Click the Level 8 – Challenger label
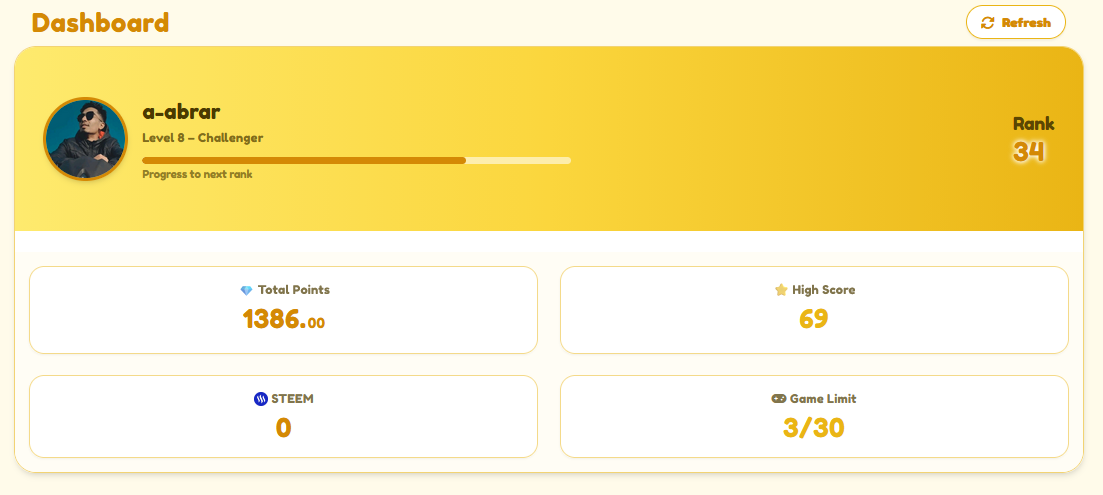The height and width of the screenshot is (495, 1103). [x=203, y=138]
